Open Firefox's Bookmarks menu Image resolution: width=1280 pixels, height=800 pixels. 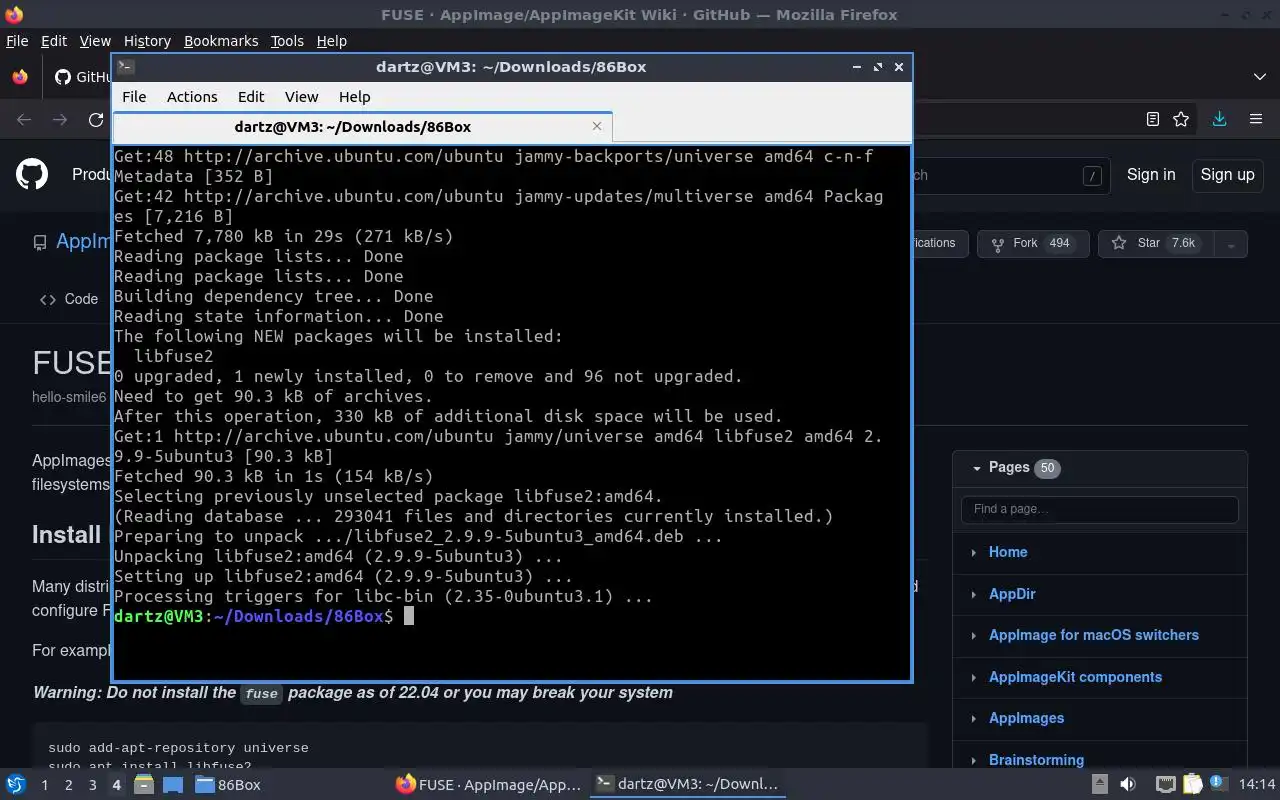coord(221,41)
